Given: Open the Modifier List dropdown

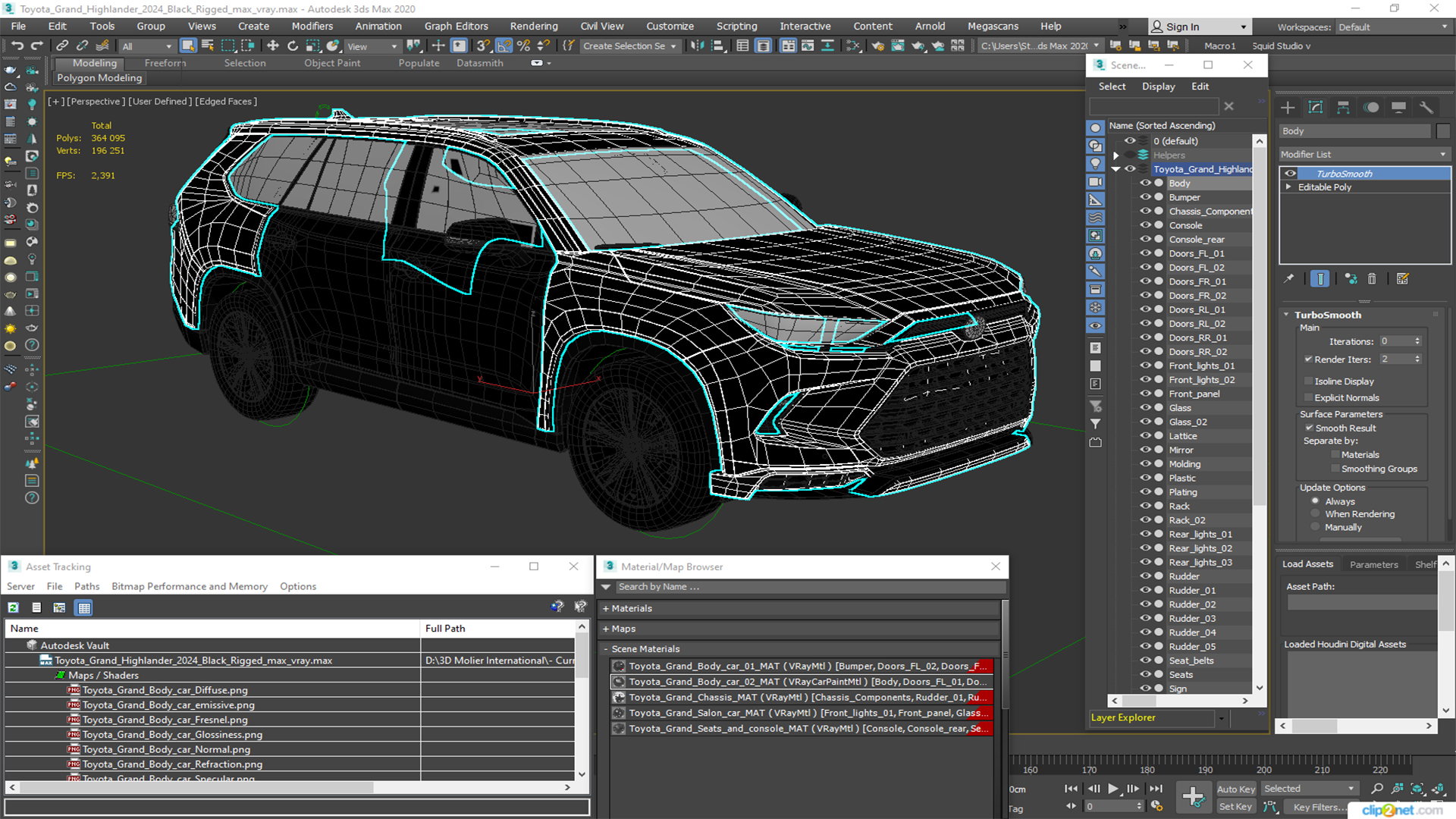Looking at the screenshot, I should click(1363, 154).
